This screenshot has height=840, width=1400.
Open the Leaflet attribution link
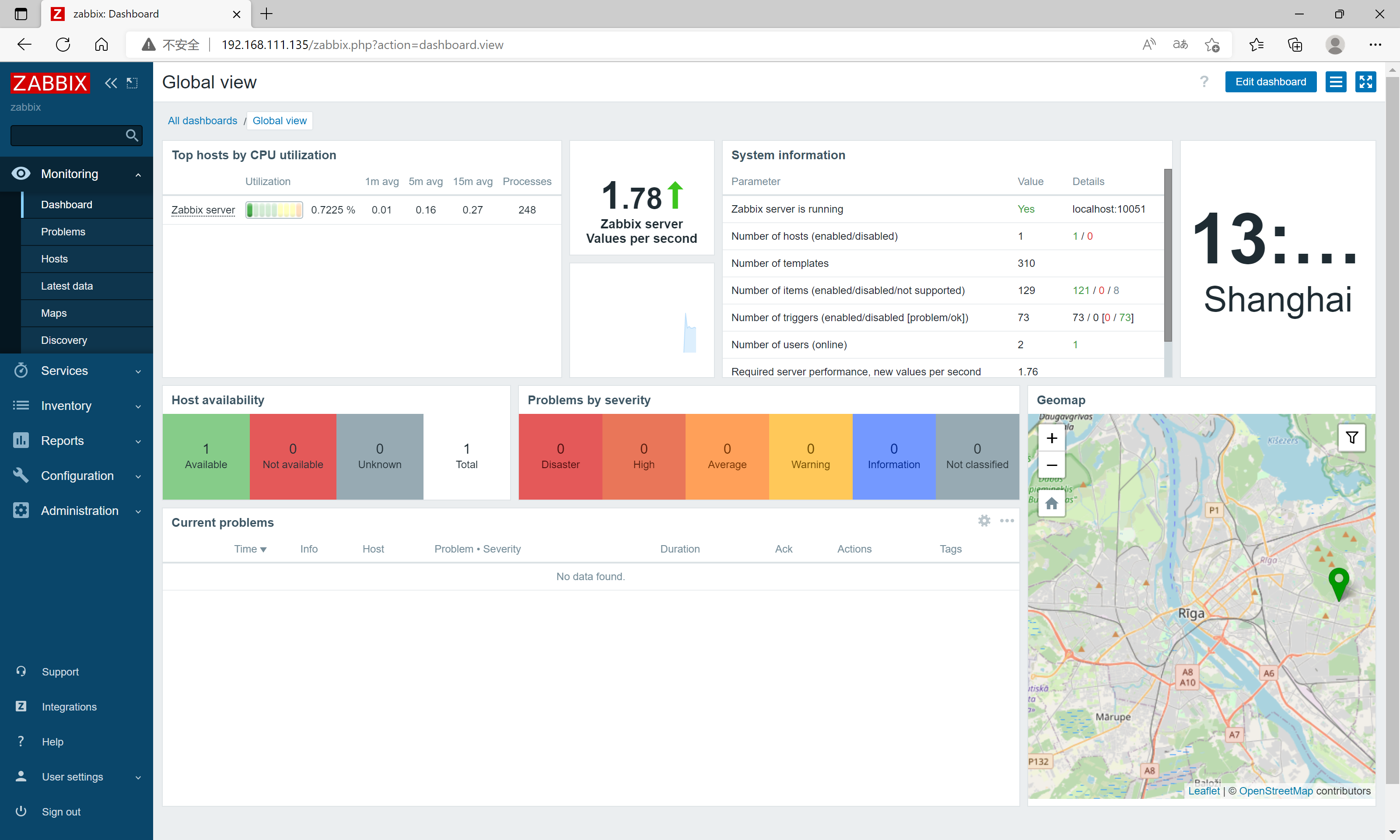point(1204,791)
